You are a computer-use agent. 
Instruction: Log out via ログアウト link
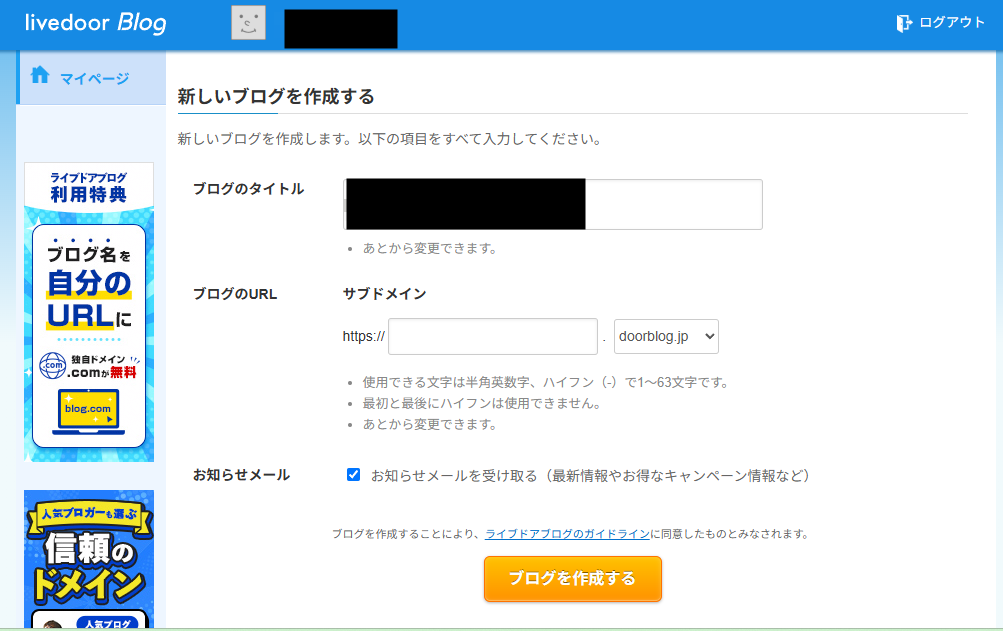tap(951, 22)
